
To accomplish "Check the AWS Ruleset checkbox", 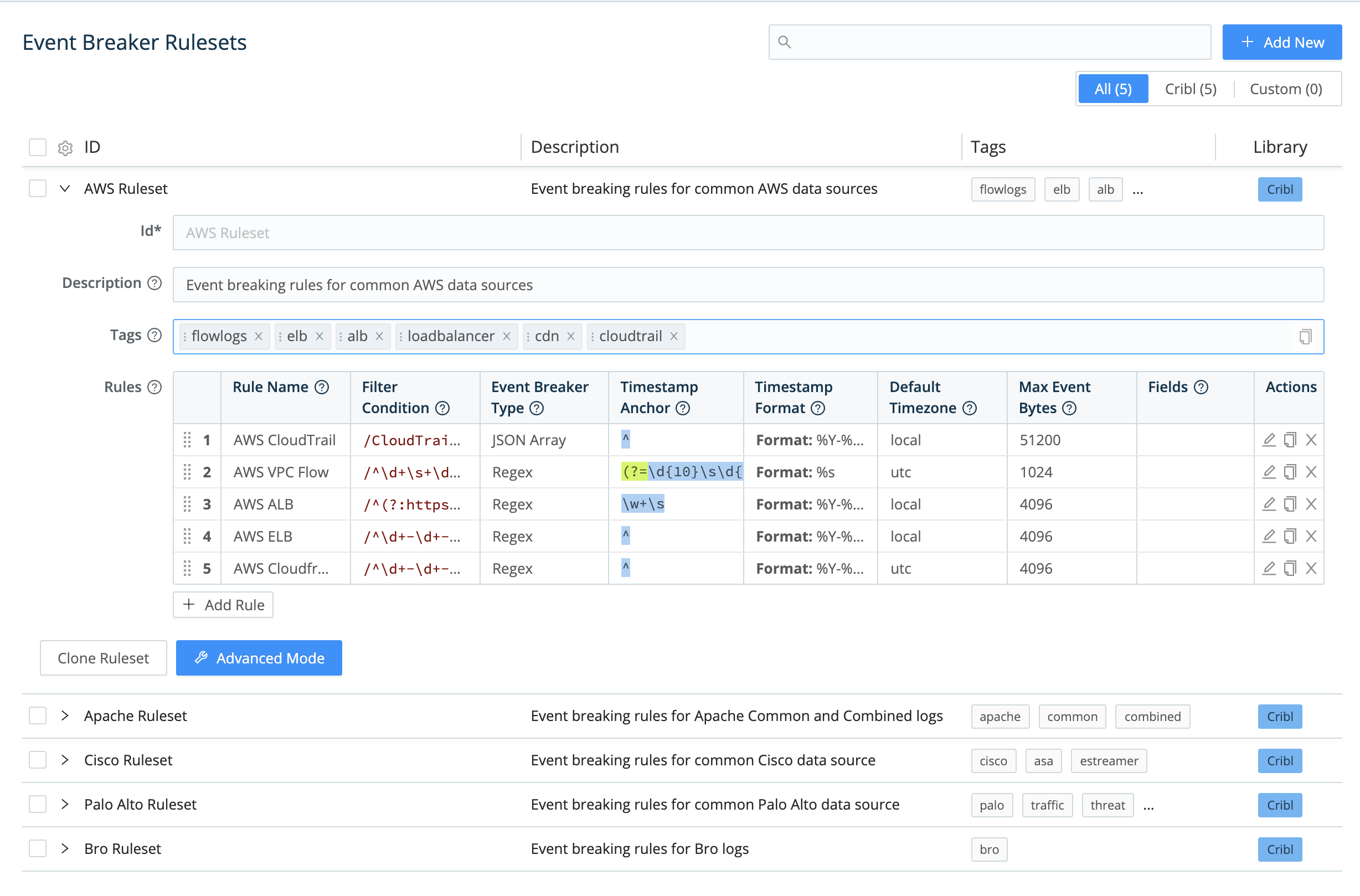I will [38, 189].
